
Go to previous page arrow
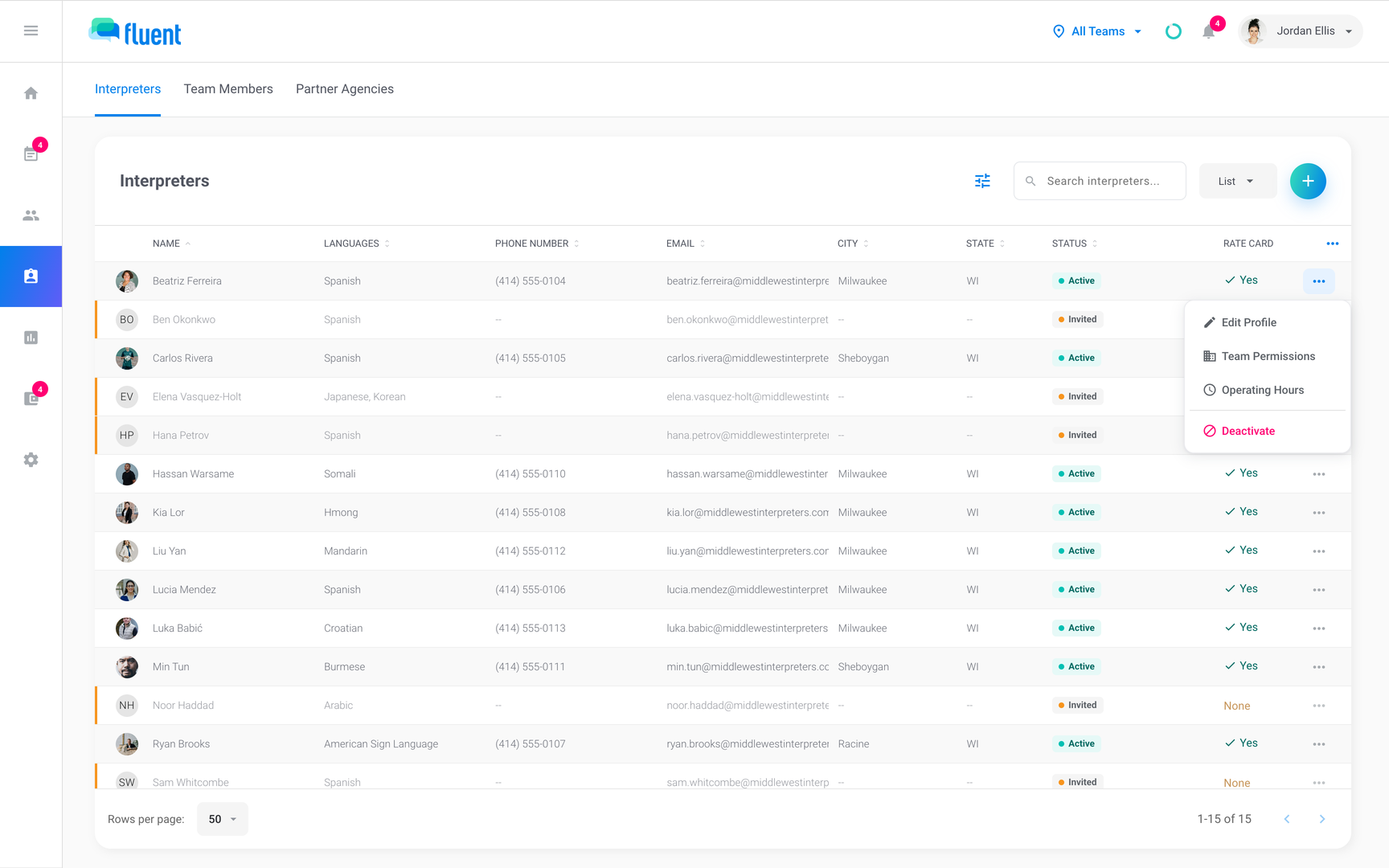click(1287, 819)
